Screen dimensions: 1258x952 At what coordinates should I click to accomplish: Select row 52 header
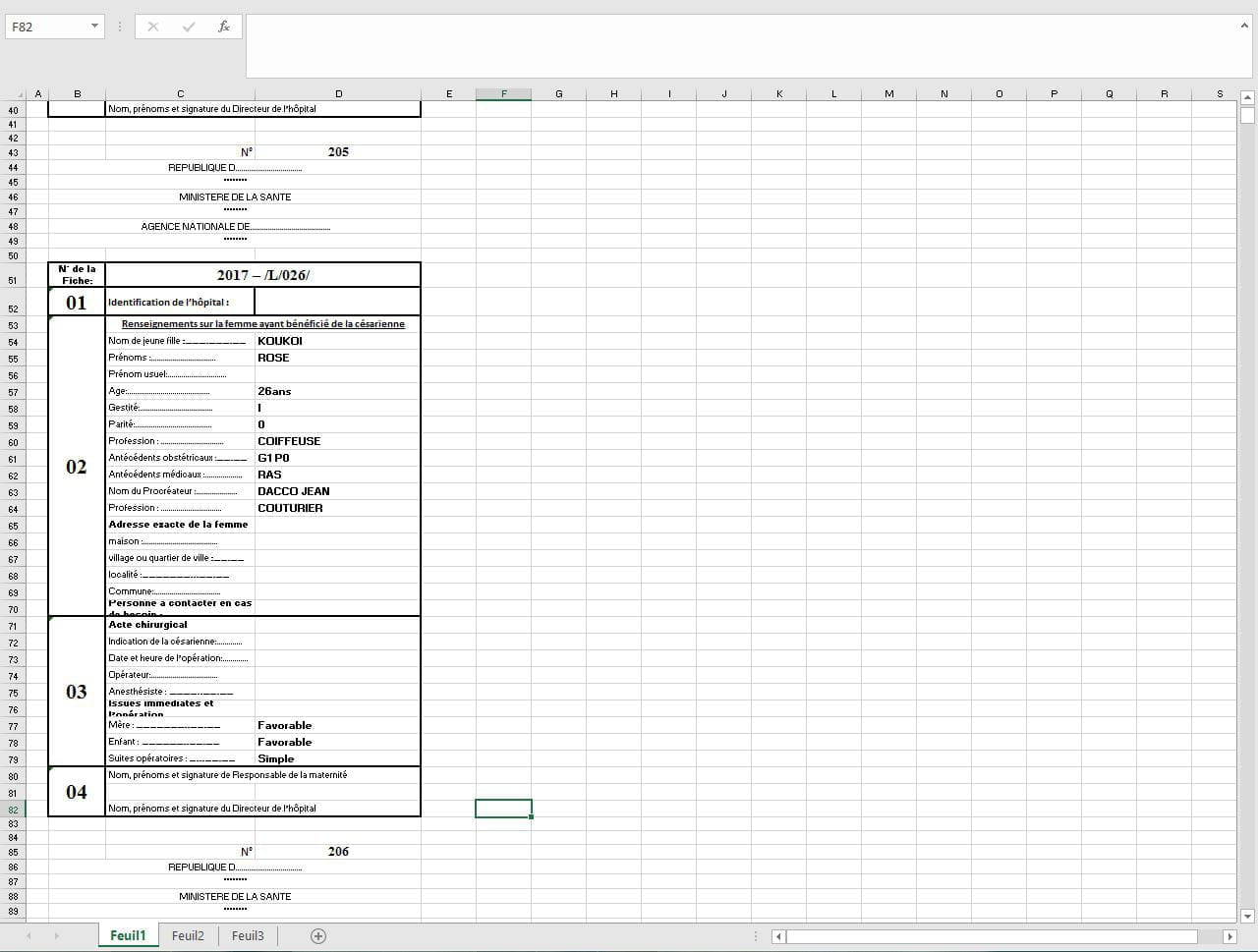point(13,308)
